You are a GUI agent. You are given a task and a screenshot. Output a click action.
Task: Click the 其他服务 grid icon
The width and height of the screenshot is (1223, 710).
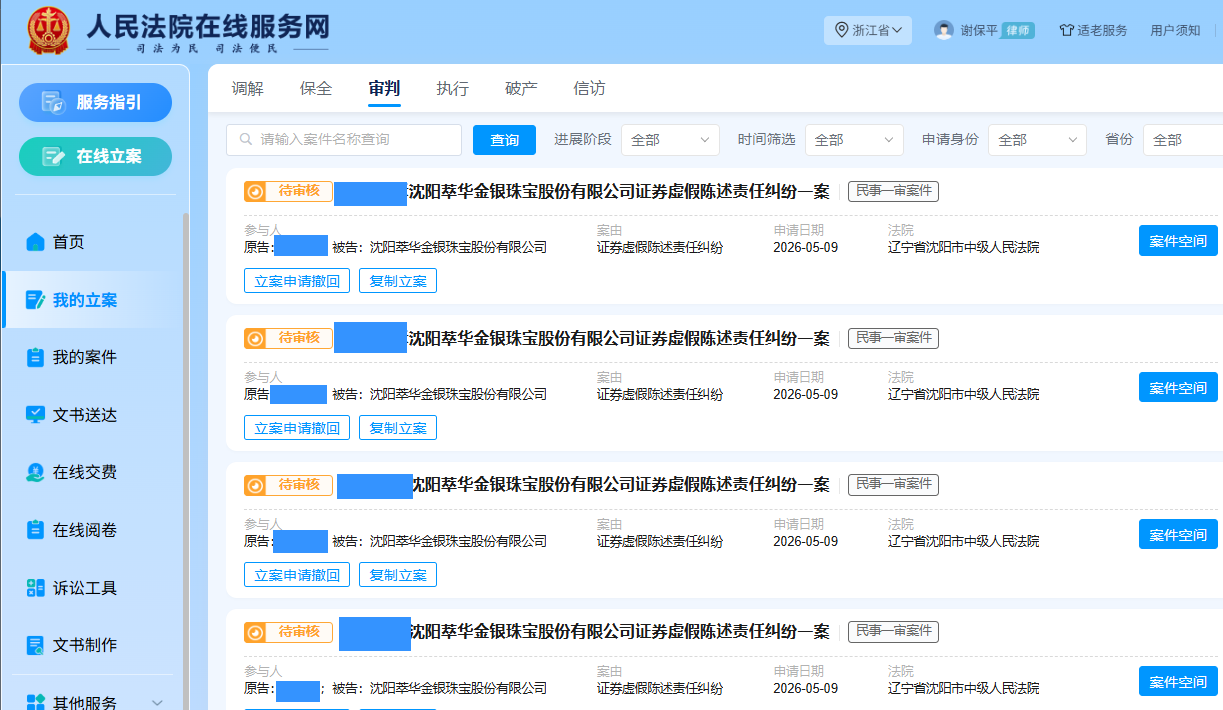pyautogui.click(x=36, y=703)
